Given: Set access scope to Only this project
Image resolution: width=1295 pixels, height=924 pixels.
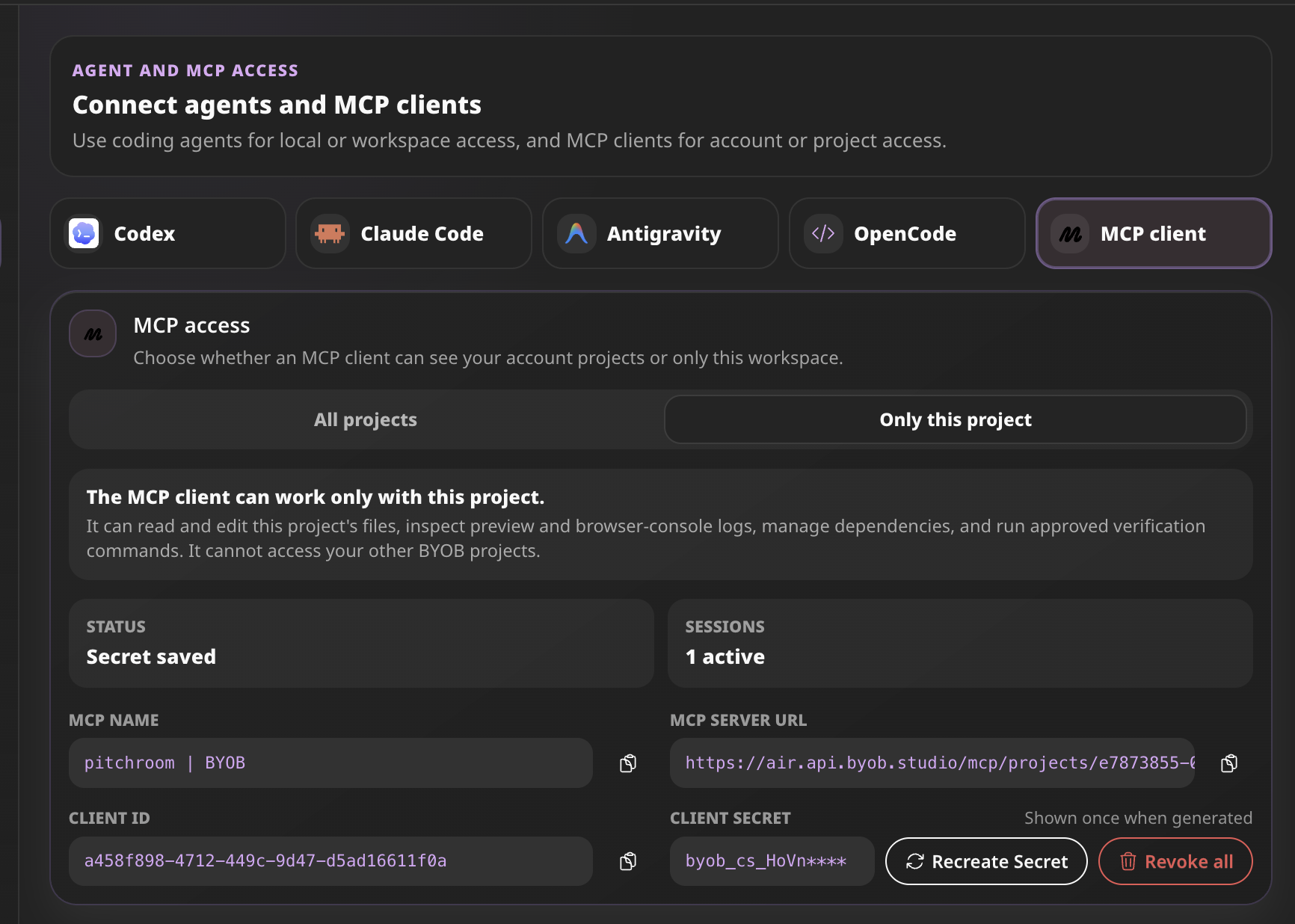Looking at the screenshot, I should pos(956,419).
